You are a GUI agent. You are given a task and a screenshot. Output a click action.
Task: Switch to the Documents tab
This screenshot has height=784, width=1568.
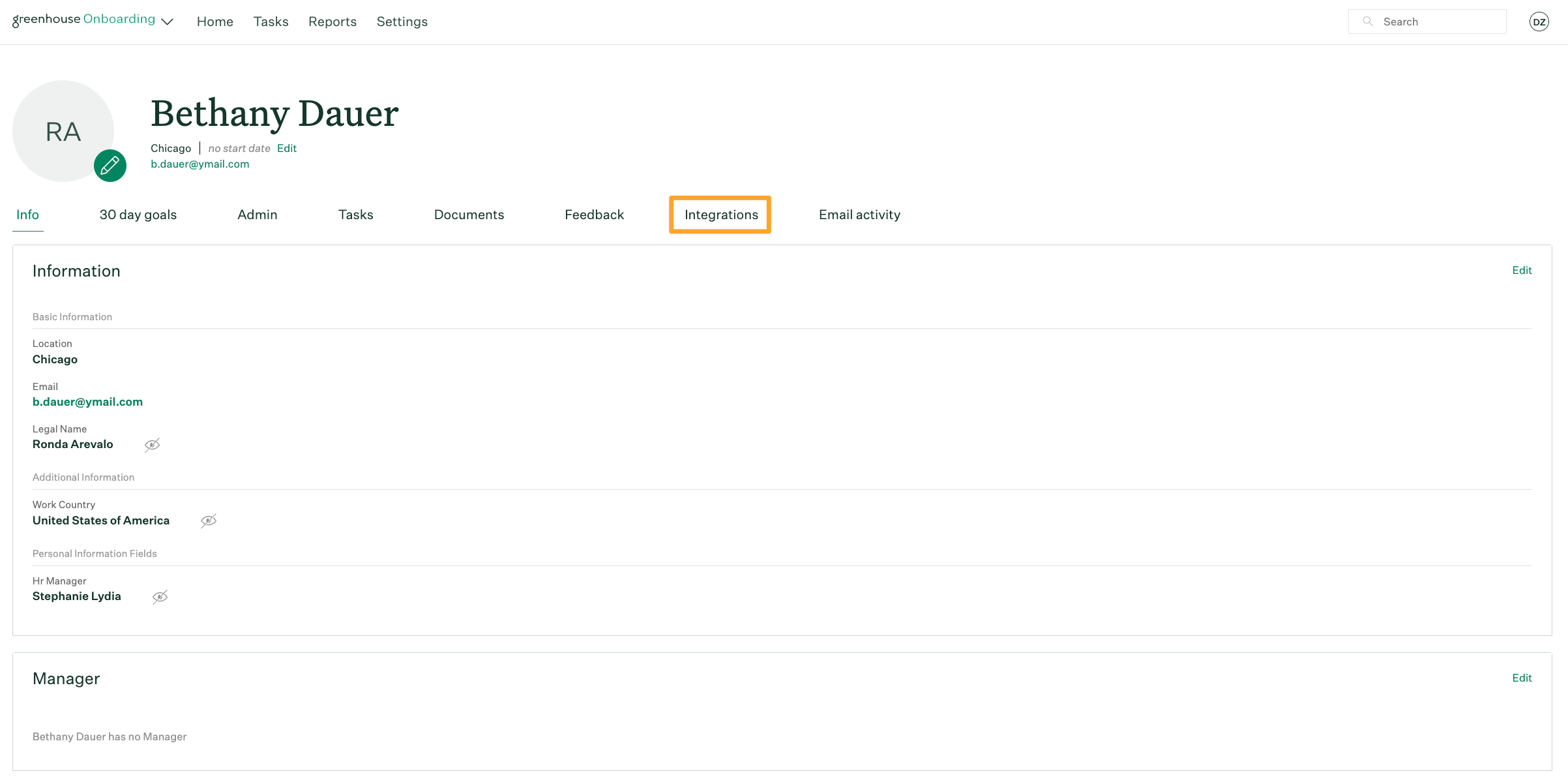point(469,215)
